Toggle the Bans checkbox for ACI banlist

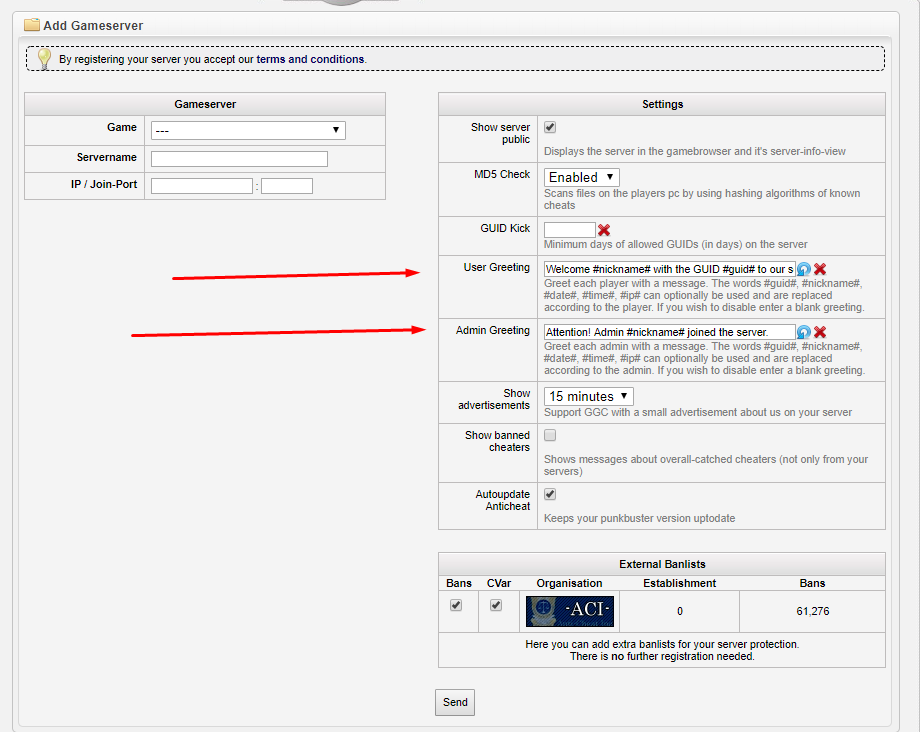click(x=456, y=605)
